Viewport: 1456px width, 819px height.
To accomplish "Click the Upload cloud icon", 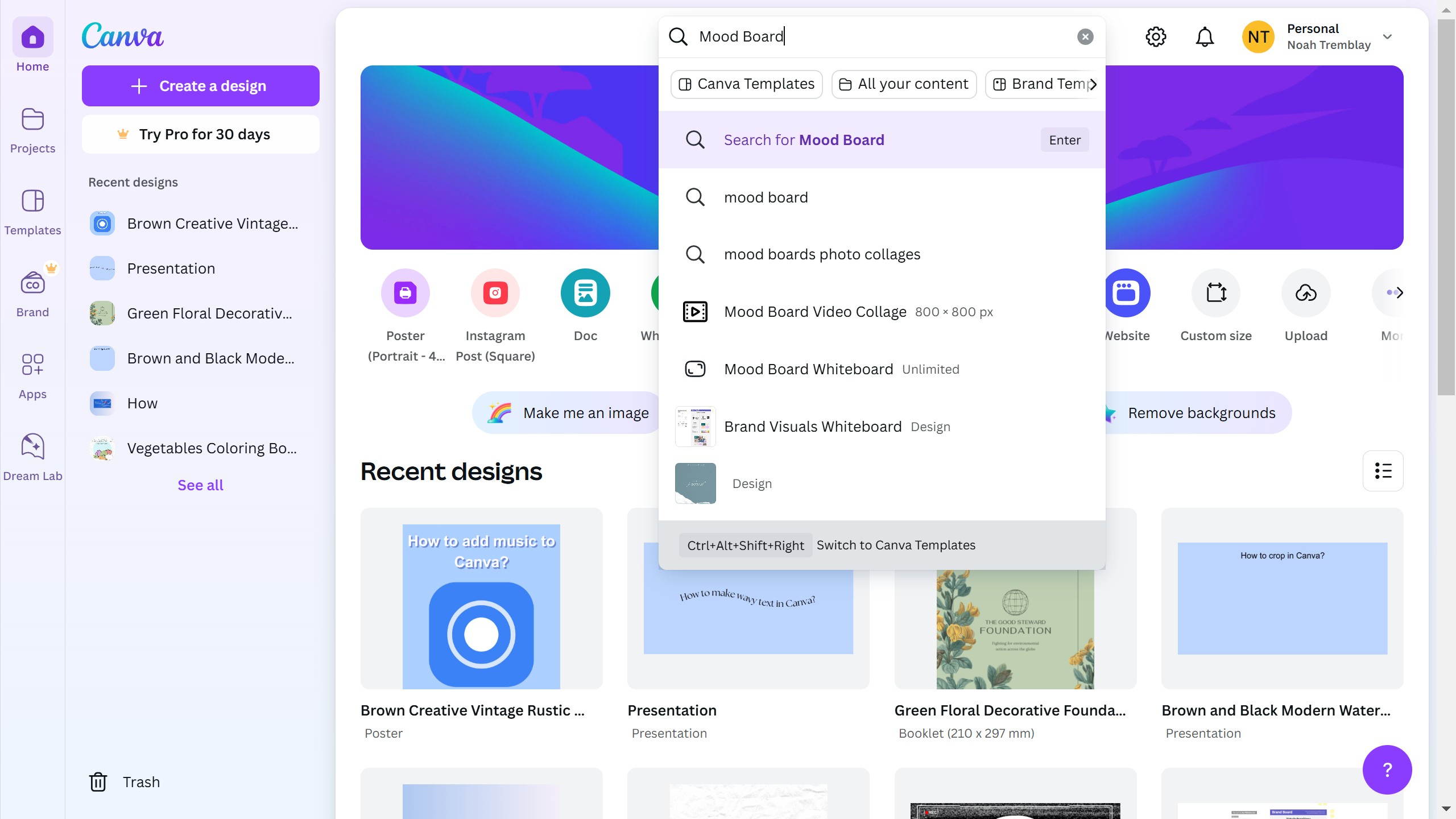I will (x=1305, y=293).
